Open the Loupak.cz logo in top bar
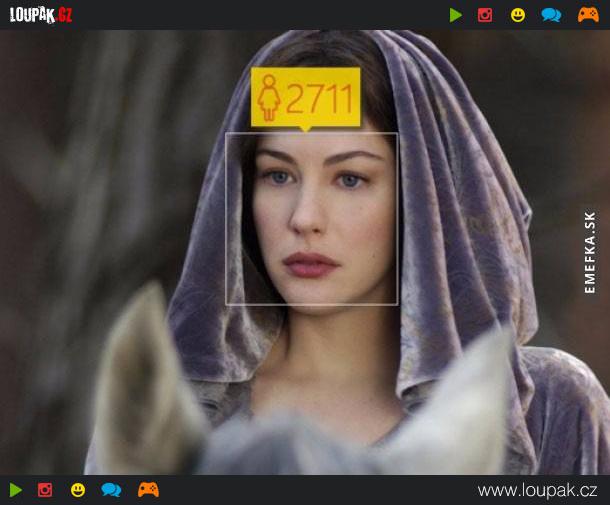This screenshot has width=610, height=505. (x=41, y=15)
